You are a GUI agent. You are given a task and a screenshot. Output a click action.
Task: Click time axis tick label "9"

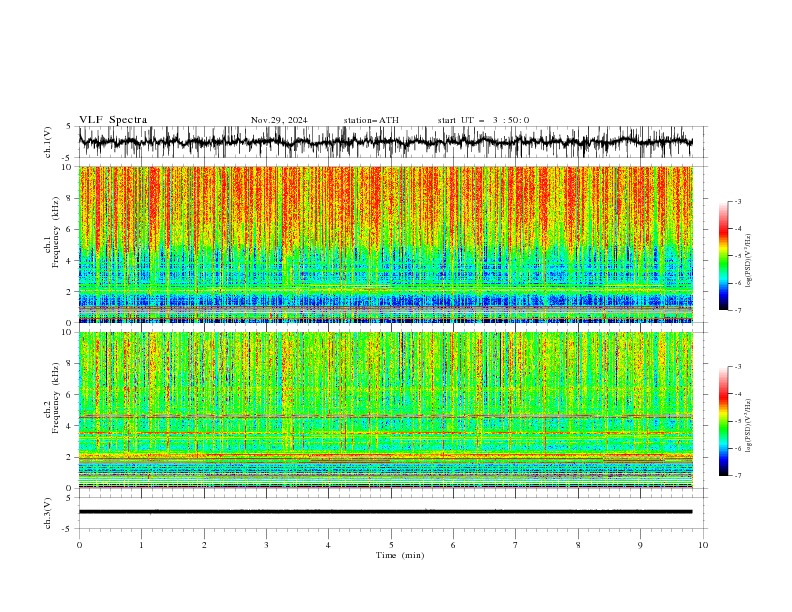tap(640, 545)
